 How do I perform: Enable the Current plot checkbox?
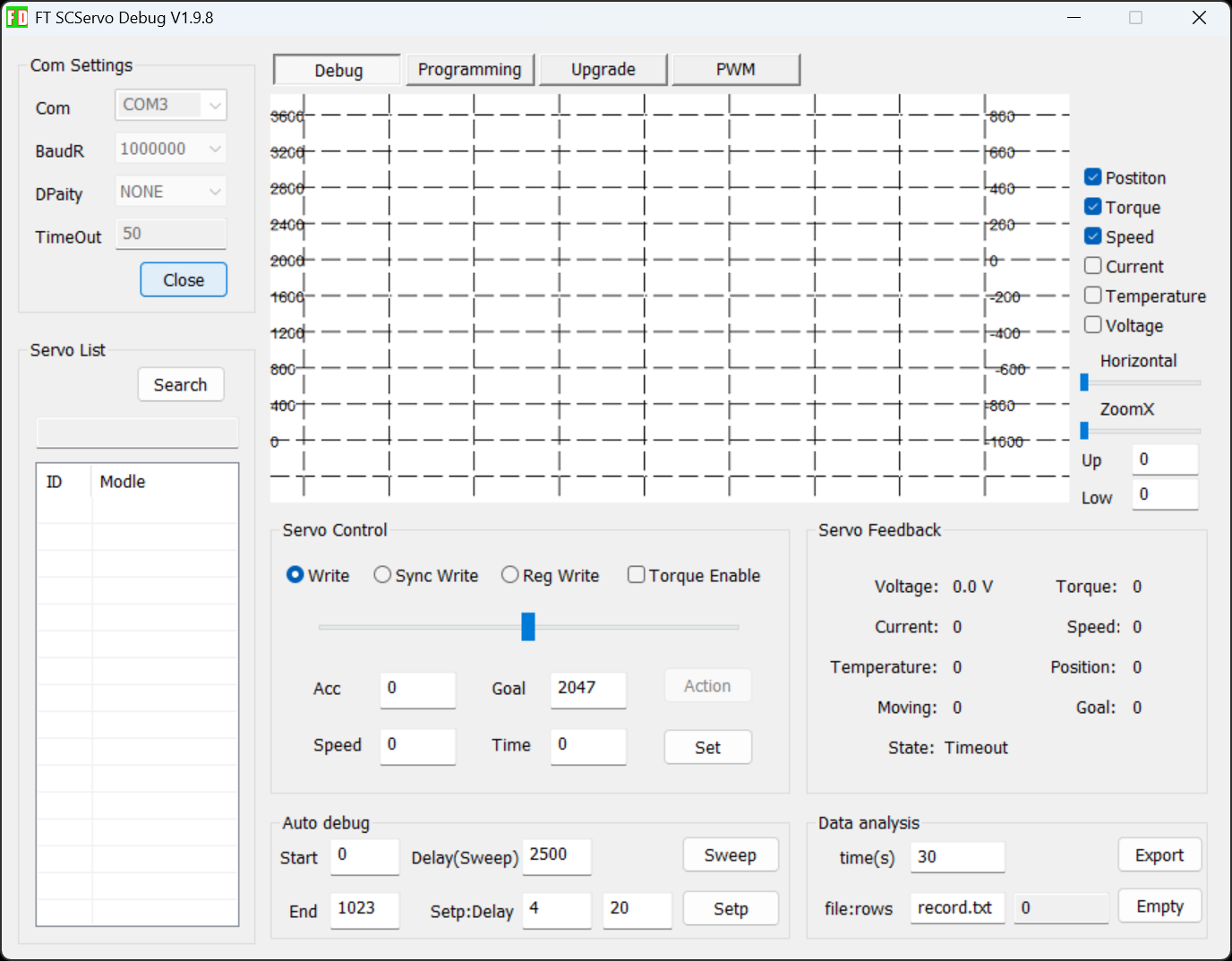(1093, 266)
